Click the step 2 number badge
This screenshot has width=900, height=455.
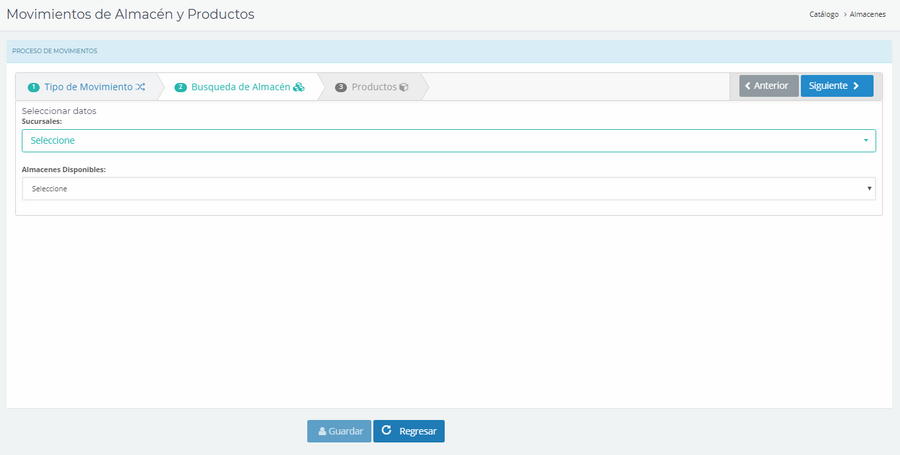click(181, 87)
